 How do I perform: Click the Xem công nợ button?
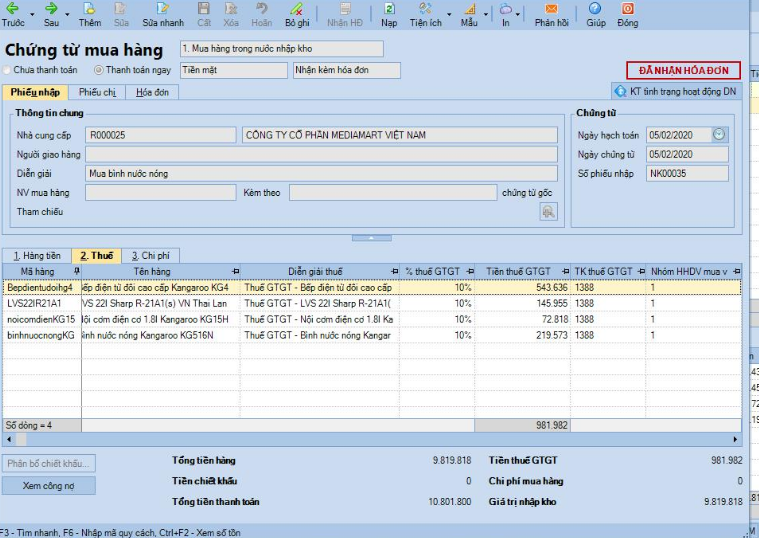pyautogui.click(x=49, y=486)
